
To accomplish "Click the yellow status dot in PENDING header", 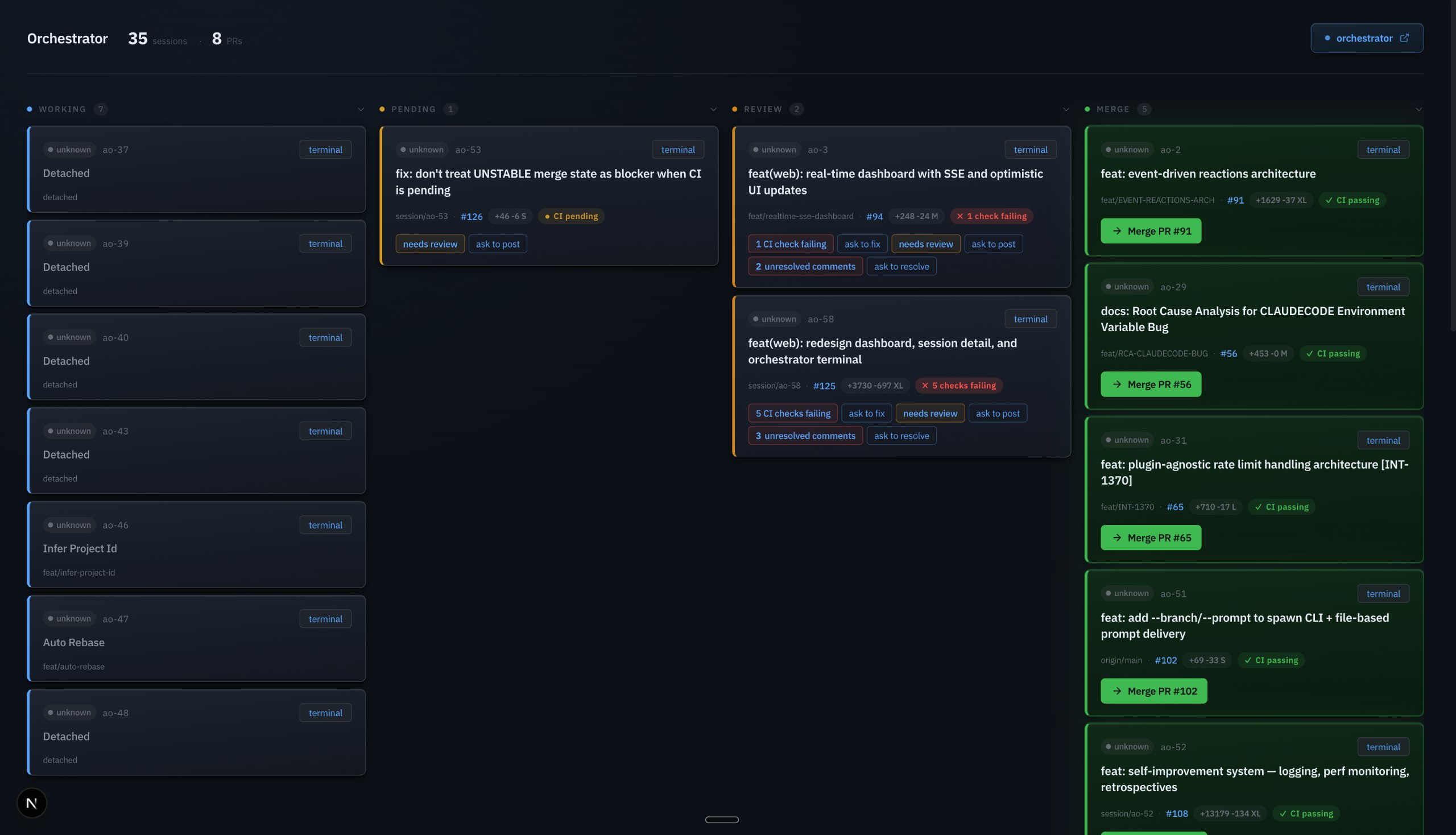I will [x=382, y=109].
